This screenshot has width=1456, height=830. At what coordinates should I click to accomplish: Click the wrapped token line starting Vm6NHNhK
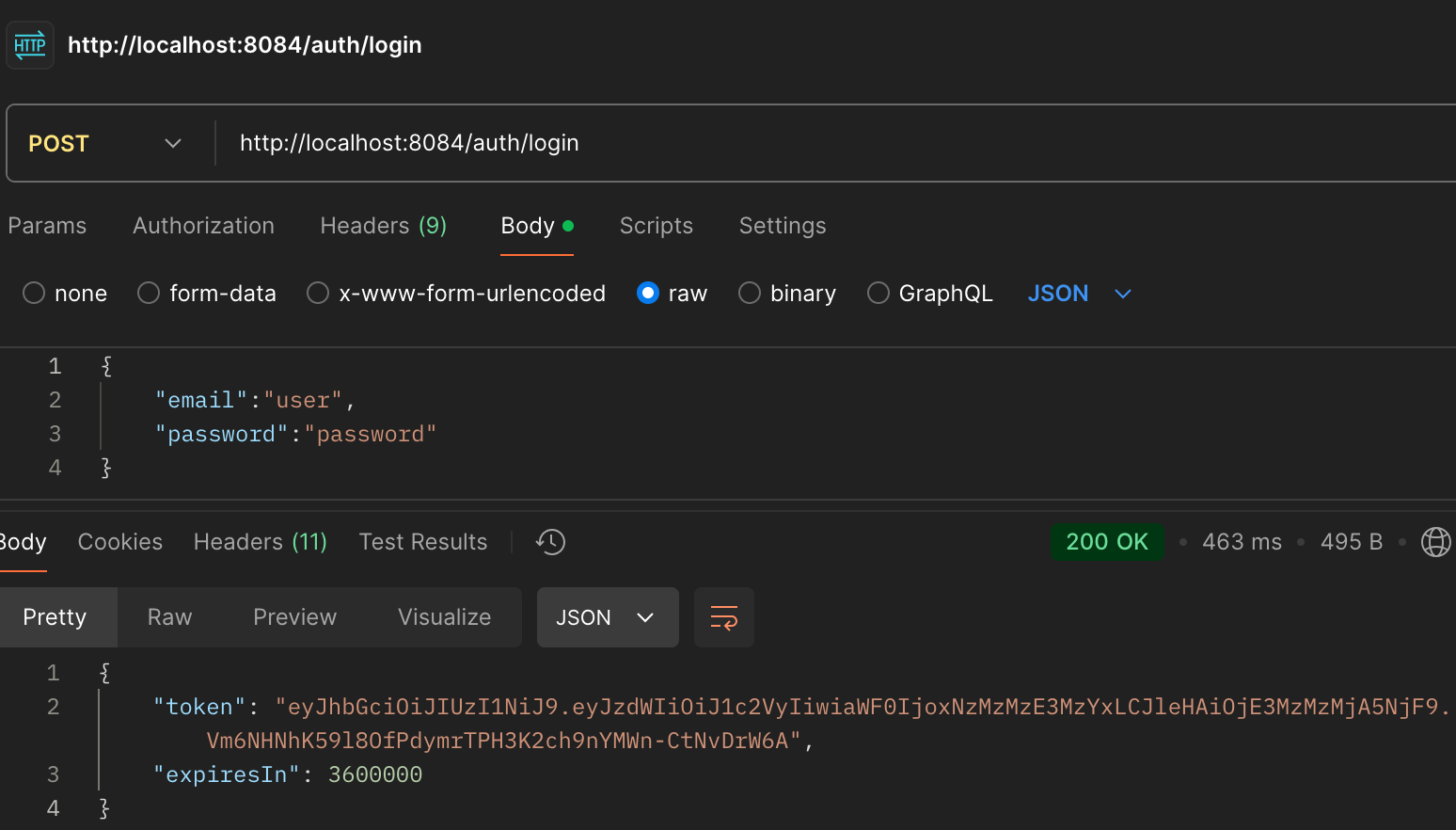[x=504, y=742]
